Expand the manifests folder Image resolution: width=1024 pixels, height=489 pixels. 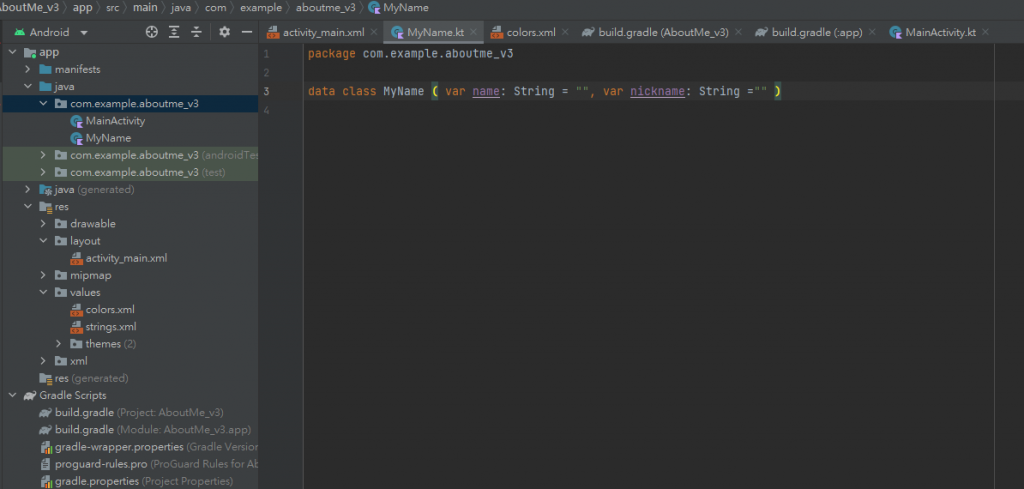click(x=27, y=69)
